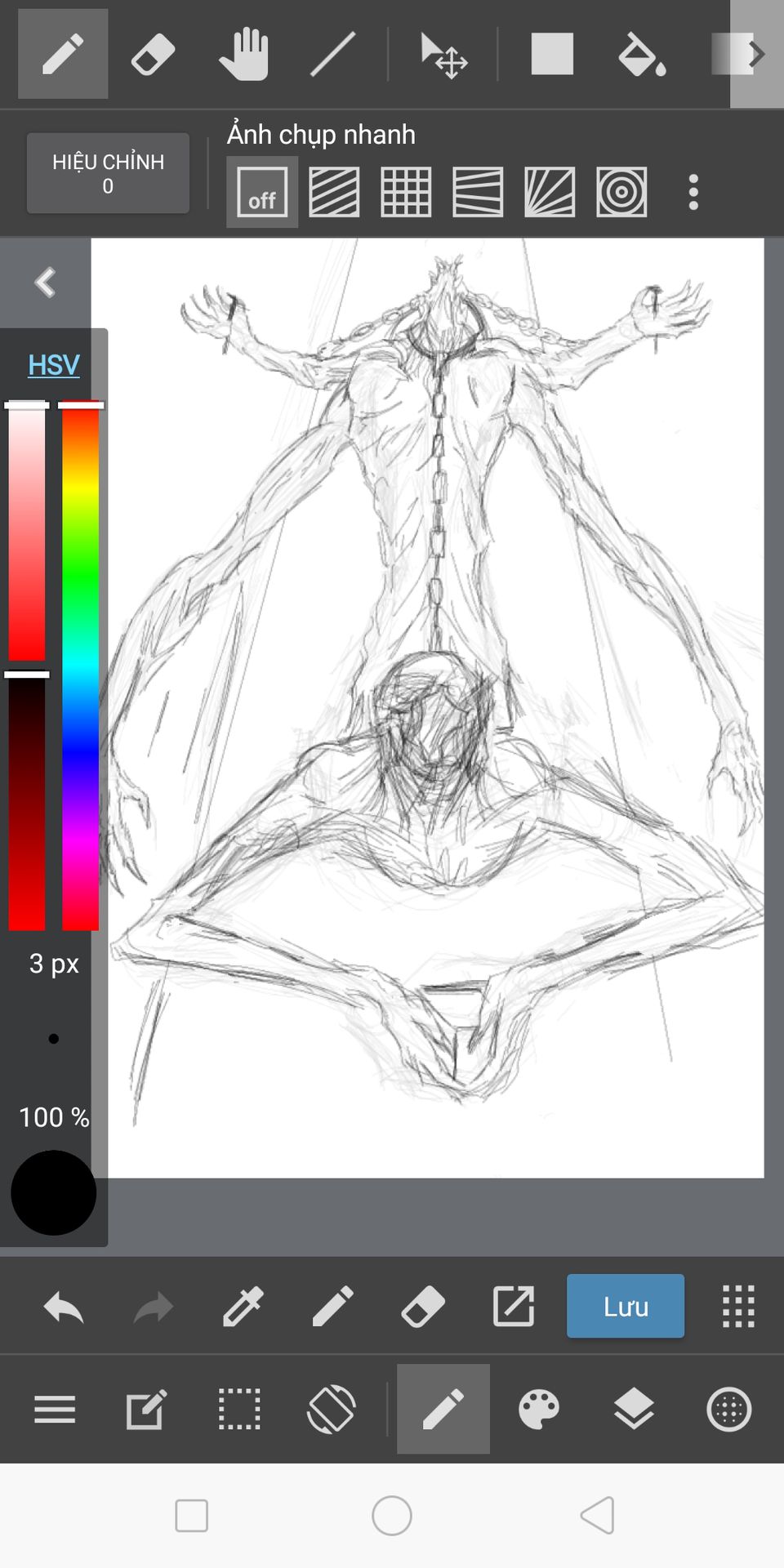This screenshot has width=784, height=1568.
Task: Enable the grid snap guide
Action: coord(406,192)
